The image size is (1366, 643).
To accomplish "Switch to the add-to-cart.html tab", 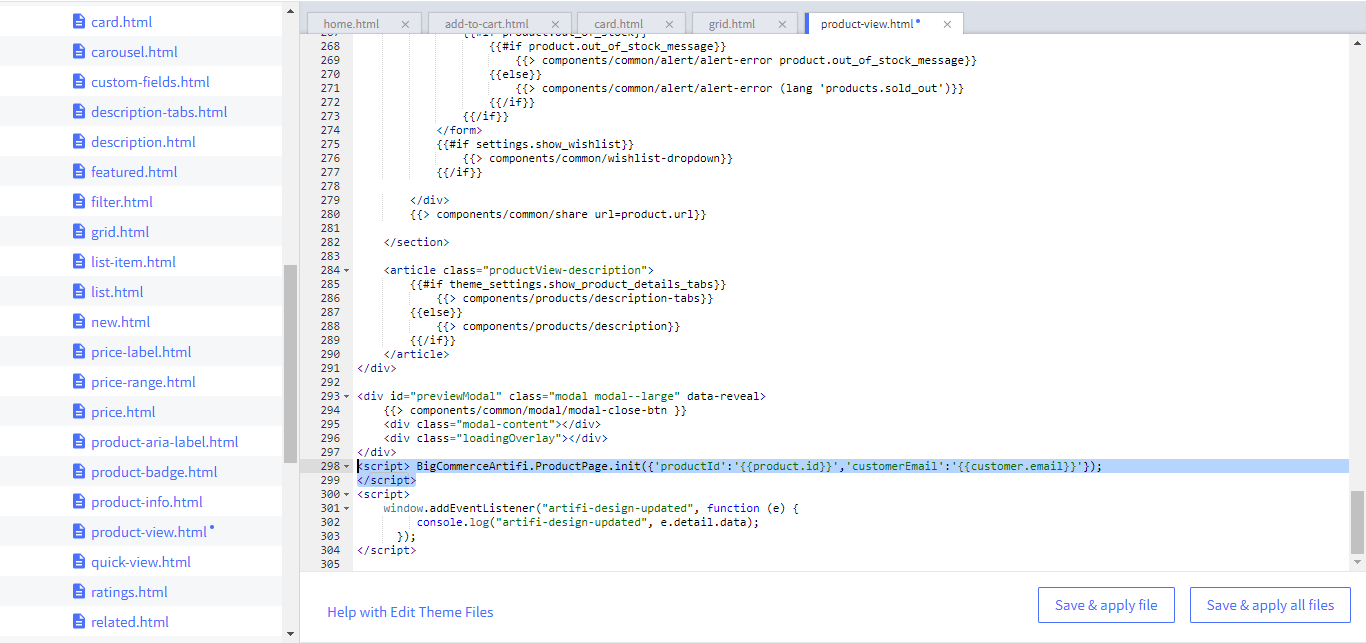I will (x=487, y=24).
